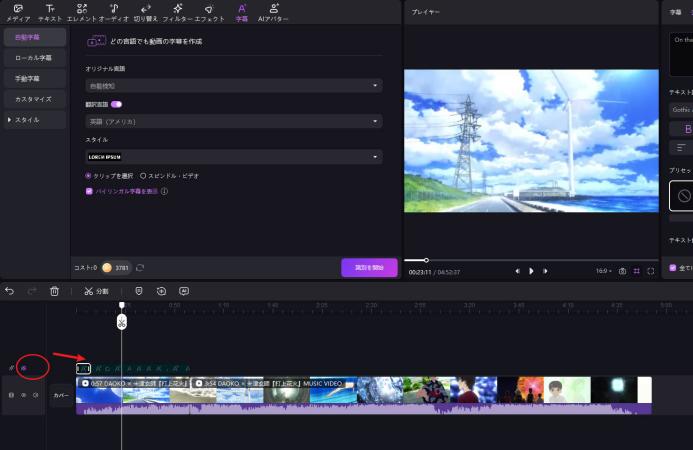Viewport: 693px width, 450px height.
Task: Split the clip with 分割 scissors tool
Action: click(x=96, y=291)
